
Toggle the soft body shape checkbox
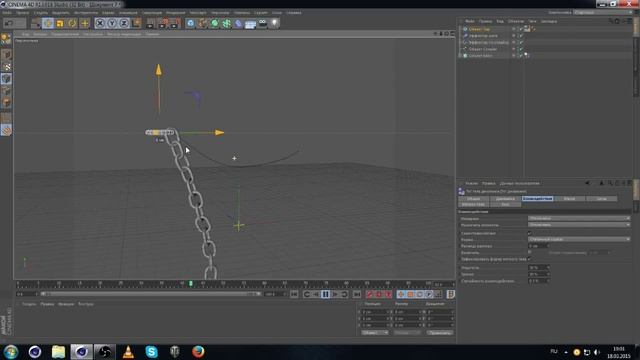(x=529, y=259)
